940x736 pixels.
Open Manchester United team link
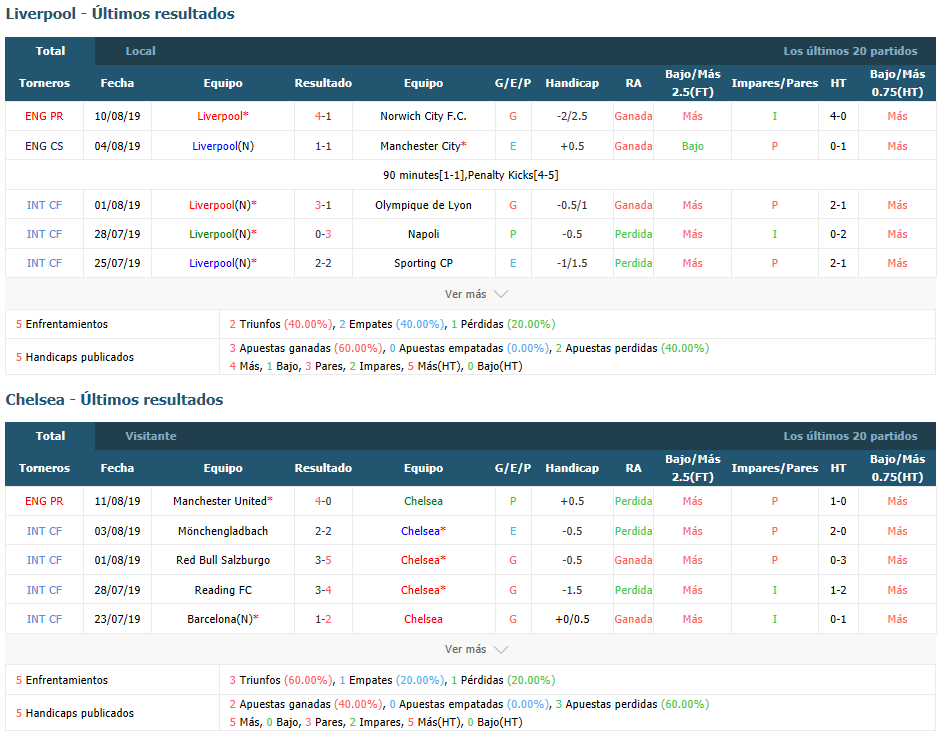point(223,501)
